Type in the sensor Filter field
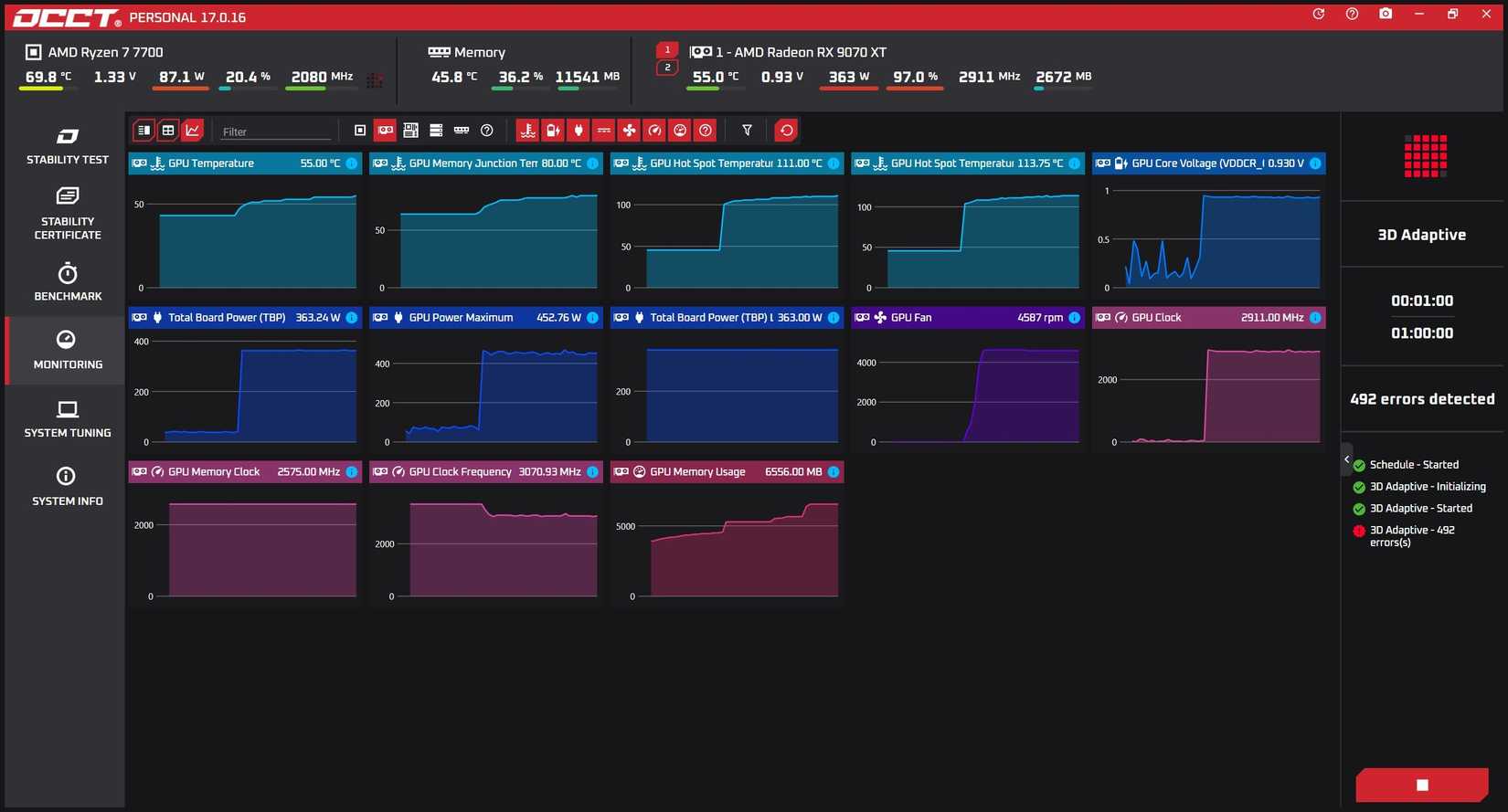The image size is (1508, 812). pos(276,132)
